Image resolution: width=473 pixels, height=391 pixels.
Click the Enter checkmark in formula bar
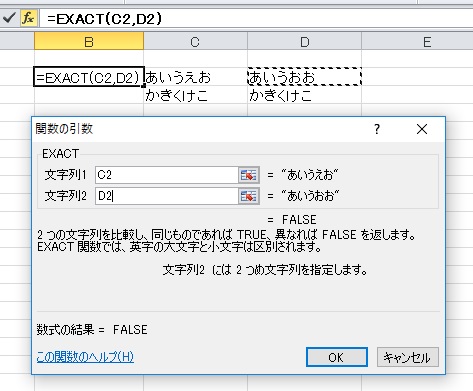pos(8,18)
